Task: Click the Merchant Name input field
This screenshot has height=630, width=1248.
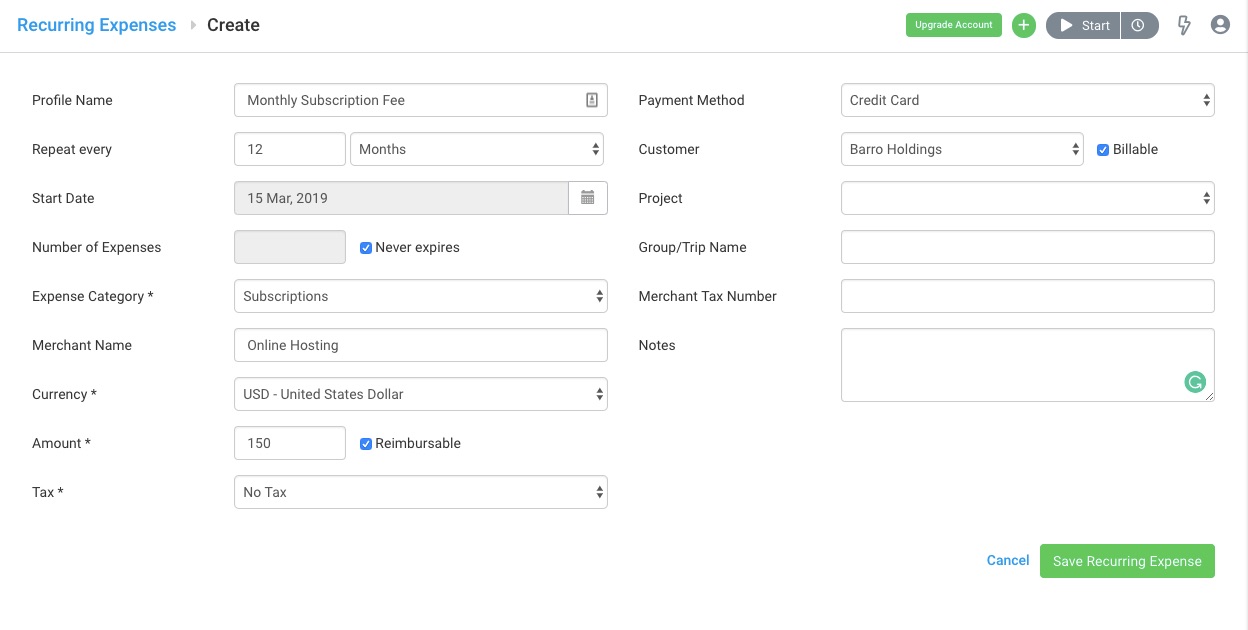Action: coord(421,345)
